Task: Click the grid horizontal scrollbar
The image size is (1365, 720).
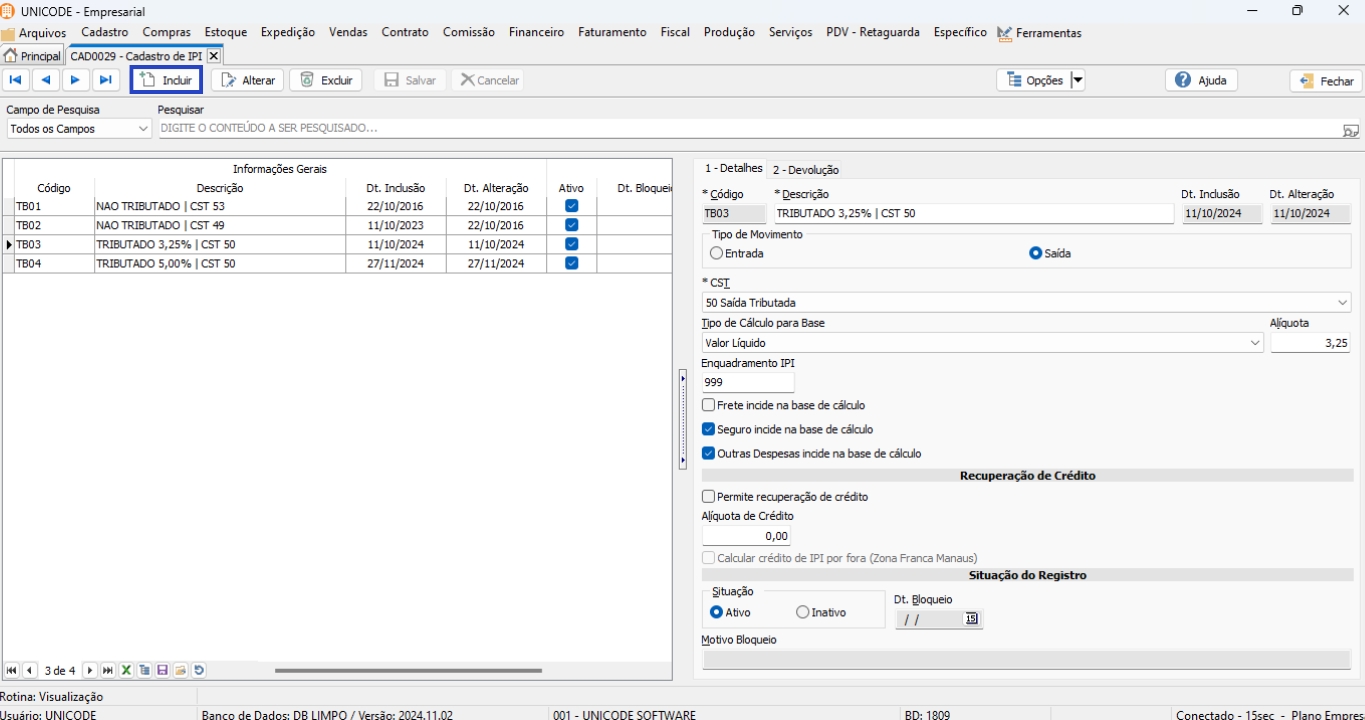Action: coord(408,670)
